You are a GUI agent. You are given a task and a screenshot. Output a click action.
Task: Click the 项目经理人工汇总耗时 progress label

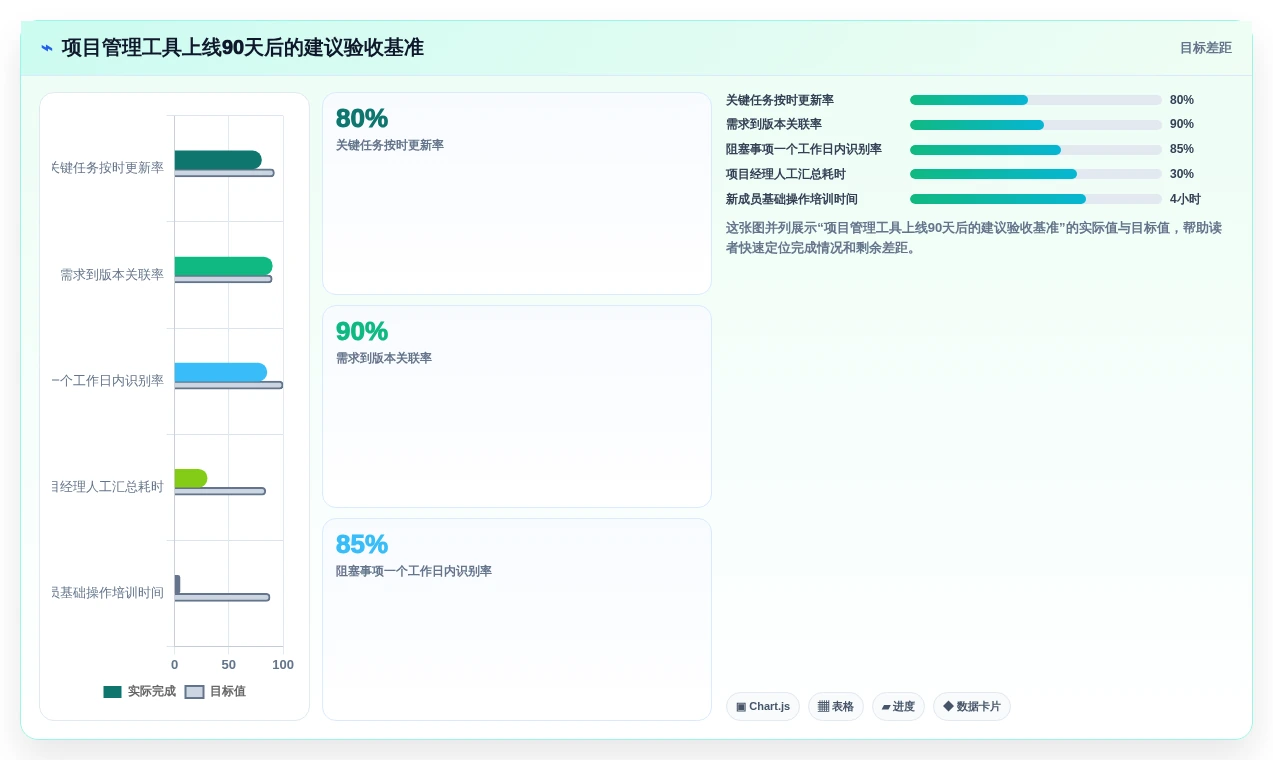786,174
